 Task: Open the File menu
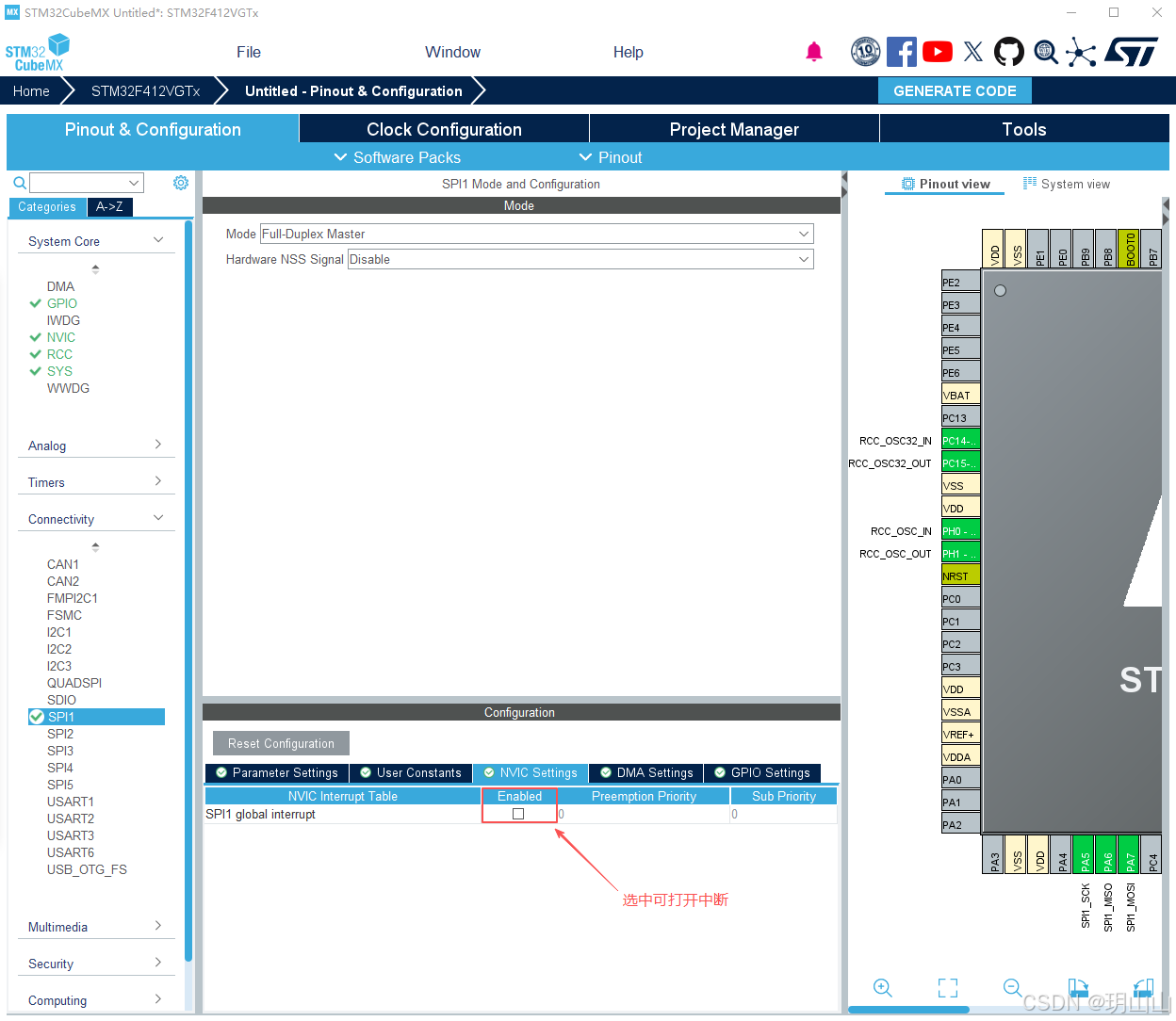pos(249,52)
